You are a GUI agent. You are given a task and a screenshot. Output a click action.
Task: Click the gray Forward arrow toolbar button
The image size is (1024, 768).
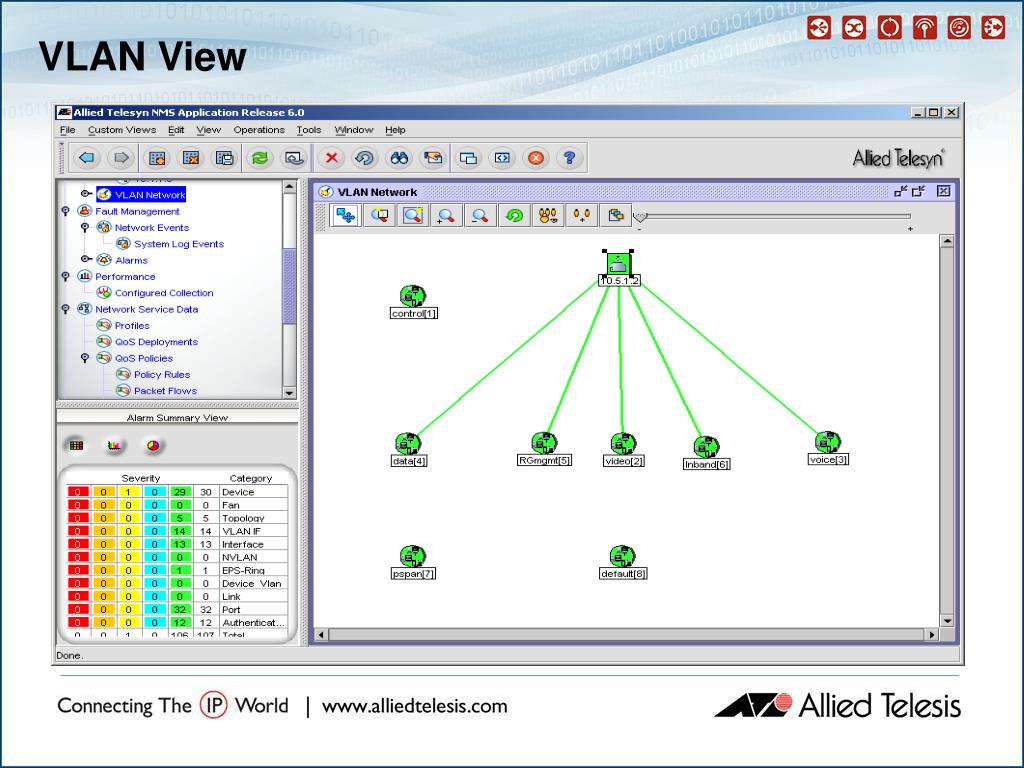(121, 158)
